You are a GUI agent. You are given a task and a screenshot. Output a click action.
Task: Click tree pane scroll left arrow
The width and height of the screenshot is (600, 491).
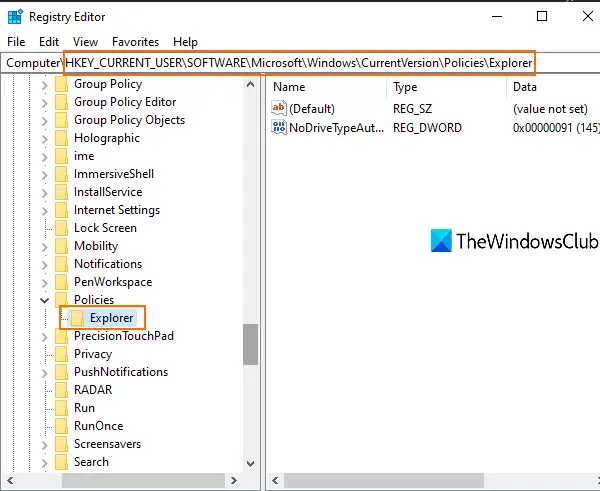pyautogui.click(x=10, y=480)
